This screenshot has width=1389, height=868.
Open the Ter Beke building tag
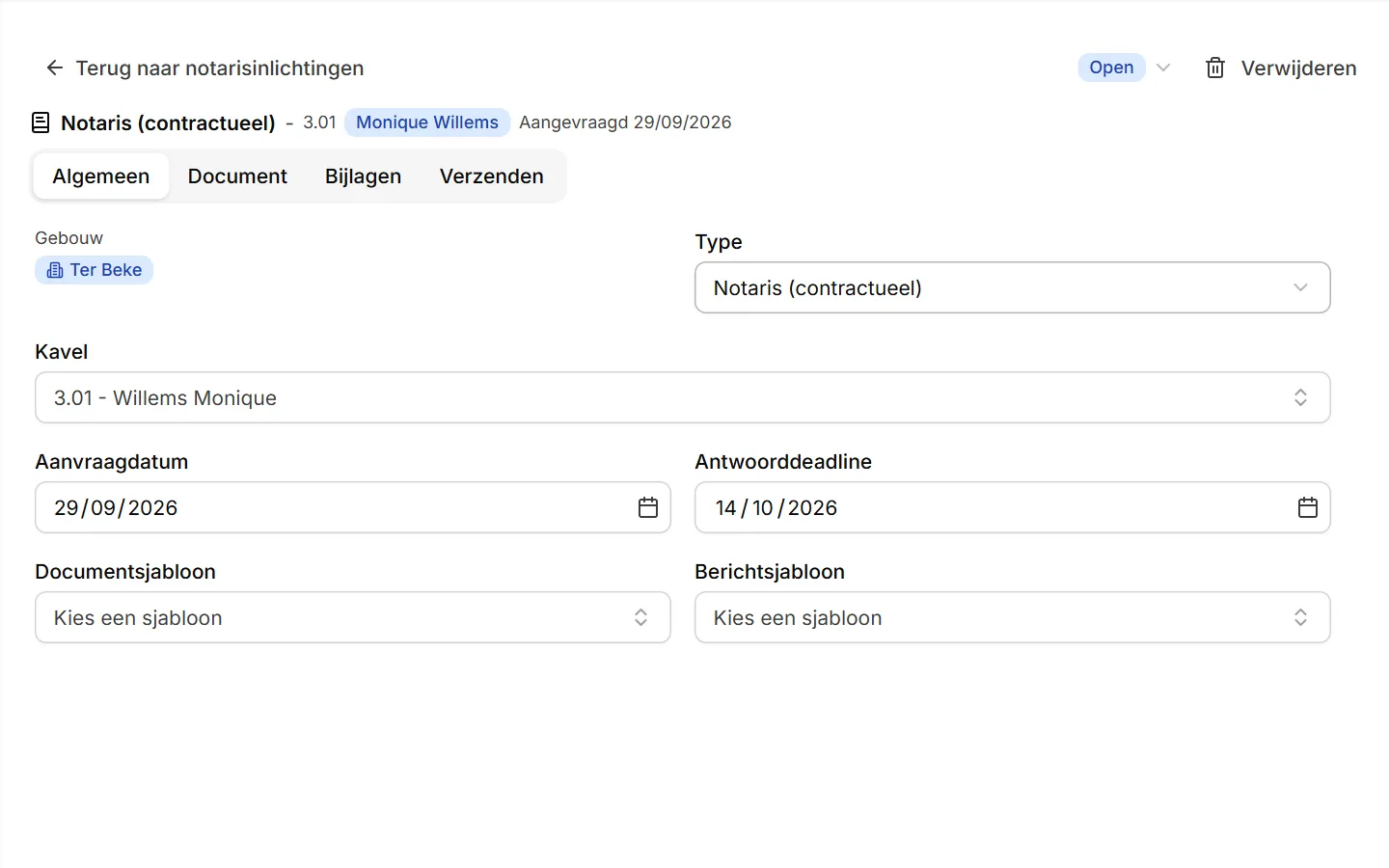95,270
